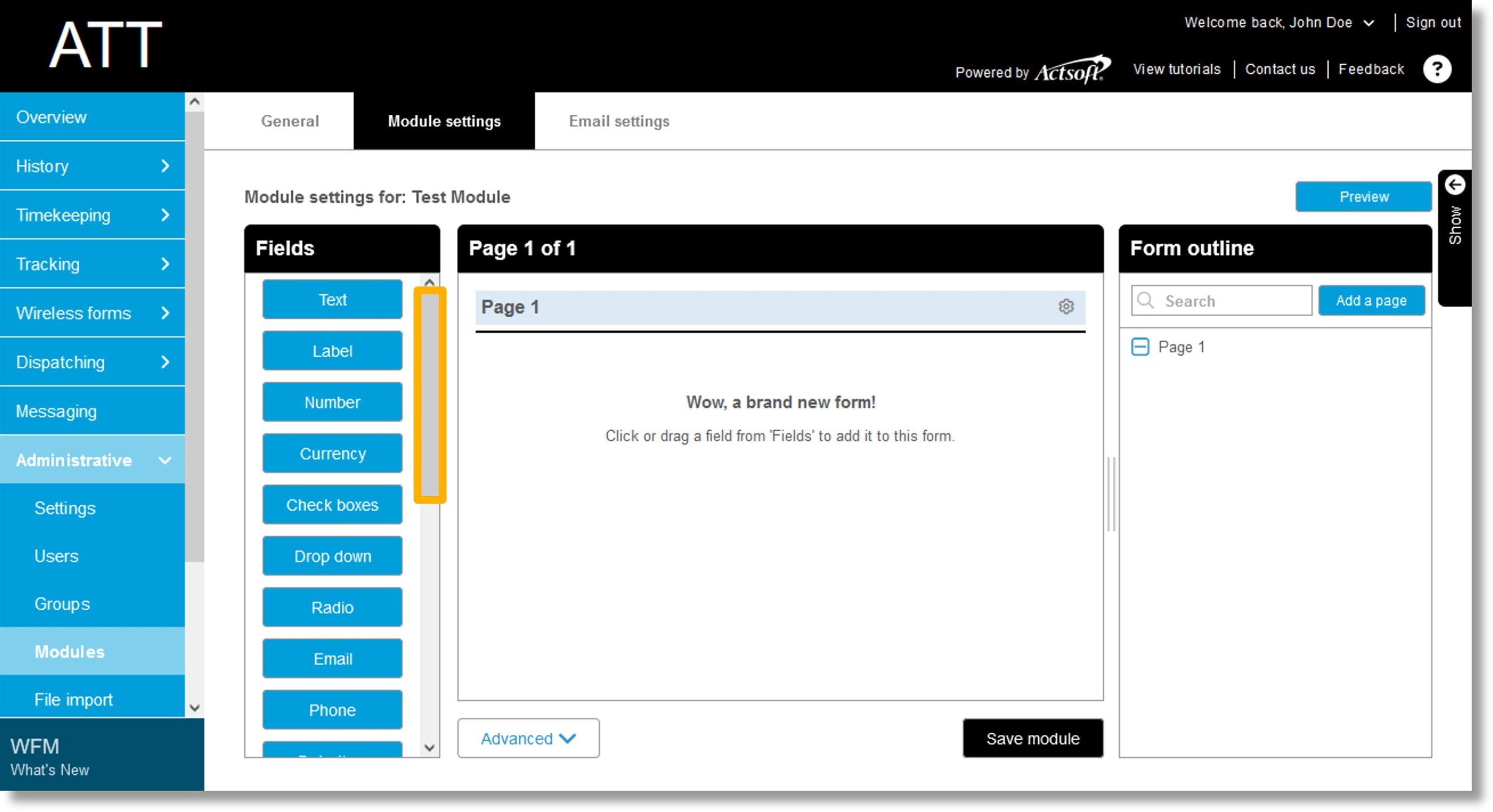Add a Phone field
Image resolution: width=1493 pixels, height=812 pixels.
(332, 710)
